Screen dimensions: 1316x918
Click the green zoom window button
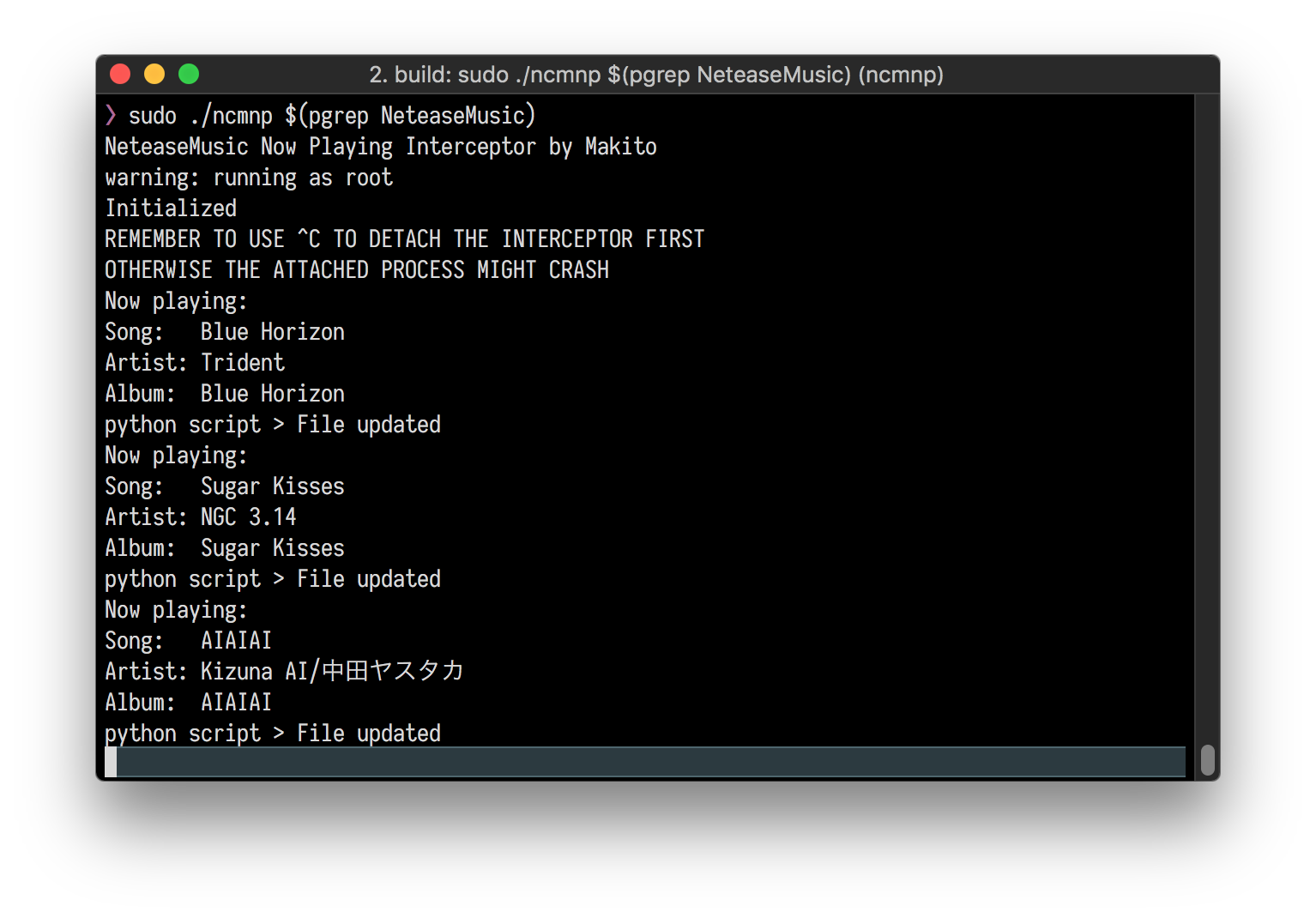(x=189, y=75)
